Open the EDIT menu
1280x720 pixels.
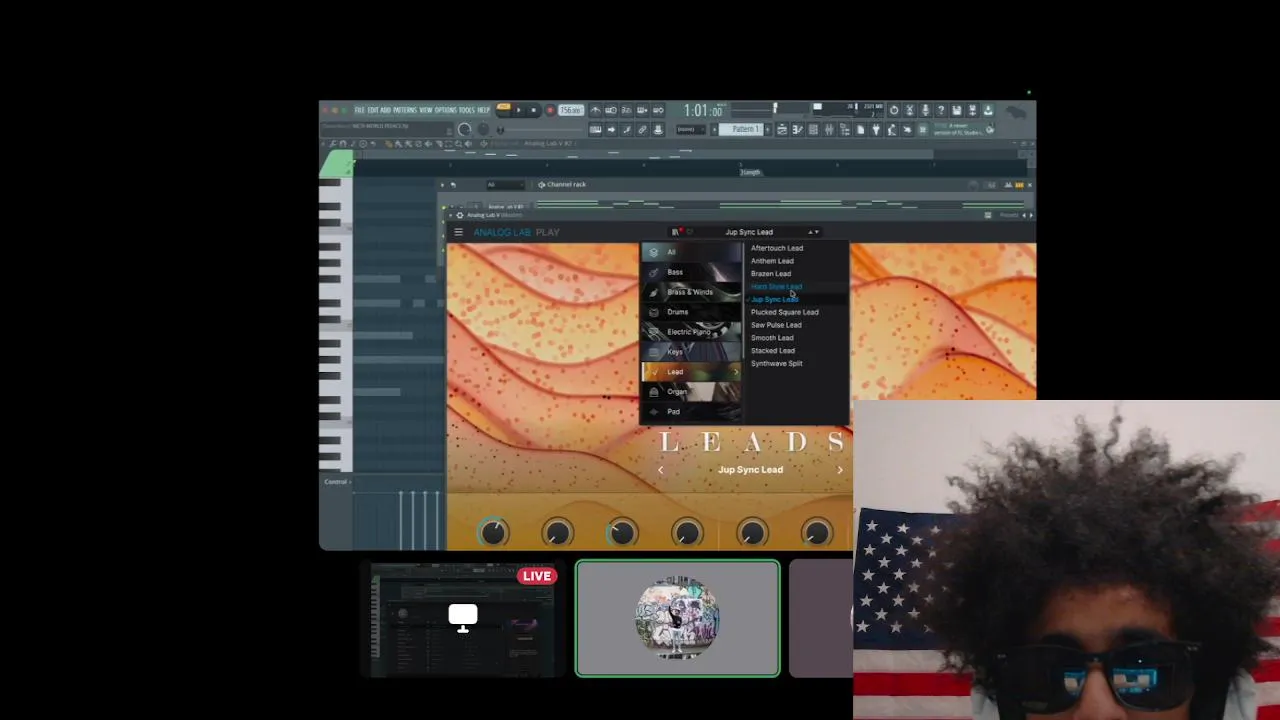(372, 110)
